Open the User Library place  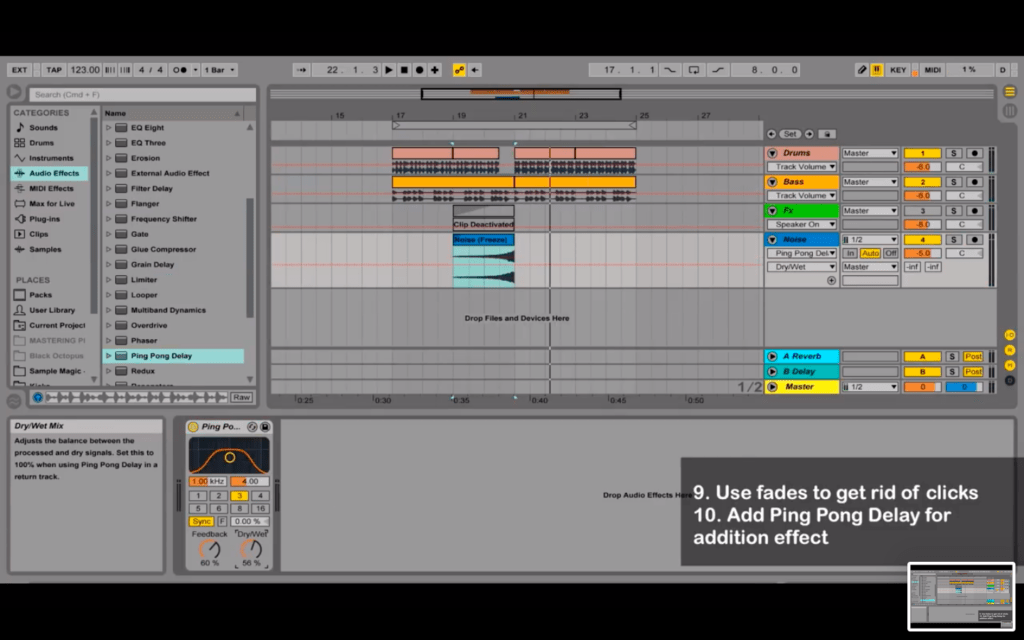click(52, 310)
